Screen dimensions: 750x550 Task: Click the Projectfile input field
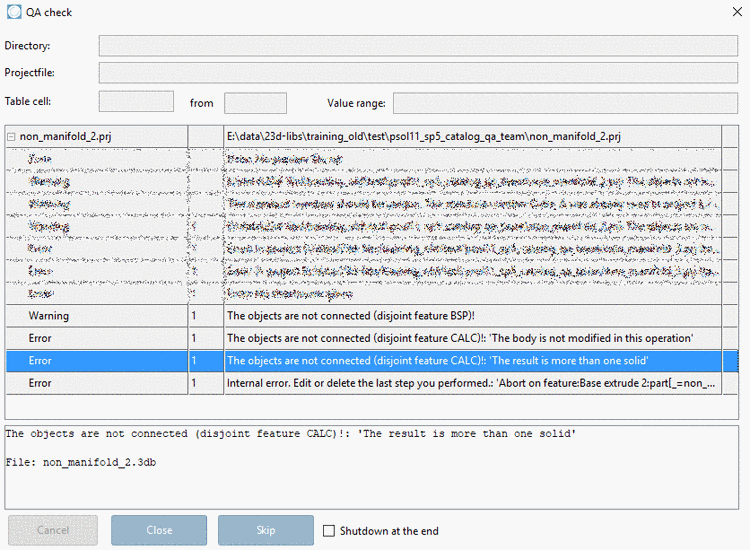(418, 73)
